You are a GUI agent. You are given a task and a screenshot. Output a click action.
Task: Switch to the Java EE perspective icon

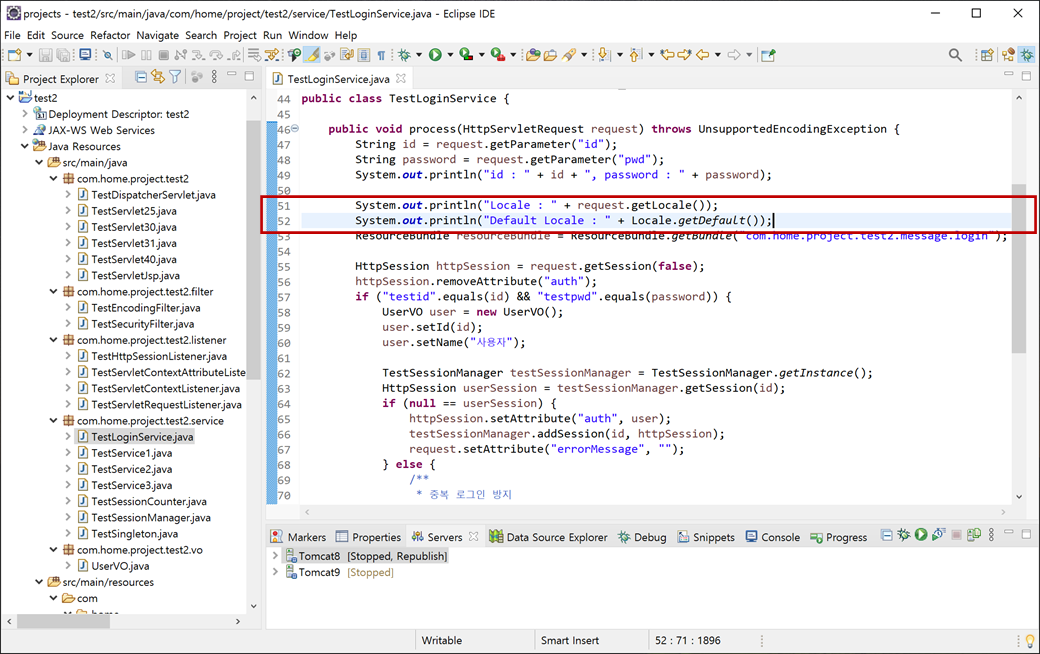coord(1008,55)
